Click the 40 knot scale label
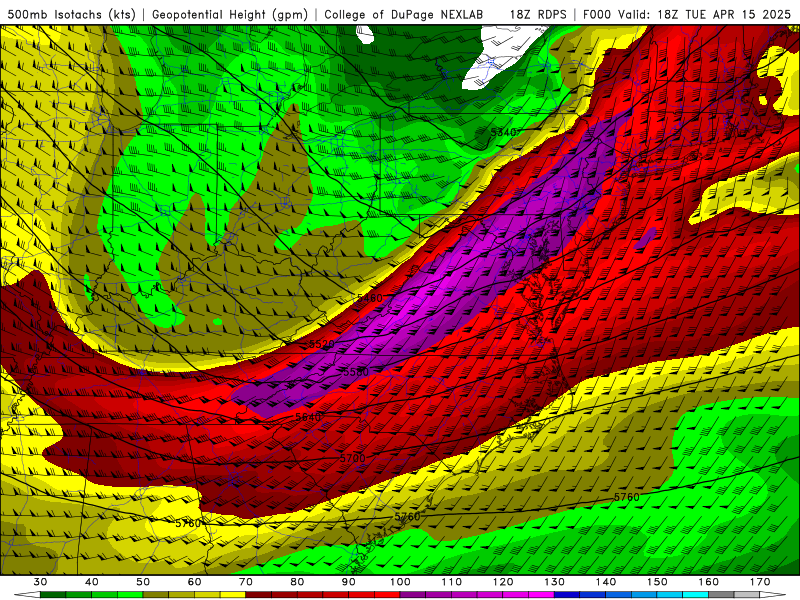Viewport: 800px width, 600px height. coord(92,582)
